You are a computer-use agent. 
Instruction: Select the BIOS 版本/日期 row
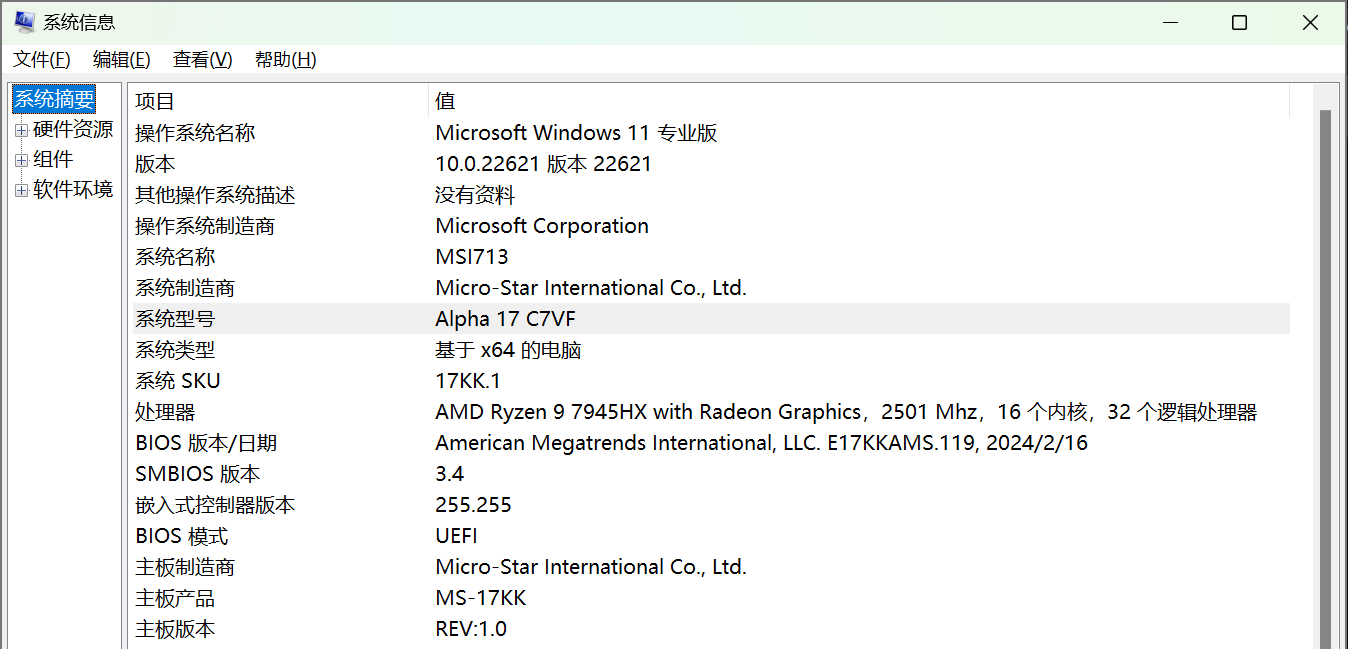tap(710, 443)
